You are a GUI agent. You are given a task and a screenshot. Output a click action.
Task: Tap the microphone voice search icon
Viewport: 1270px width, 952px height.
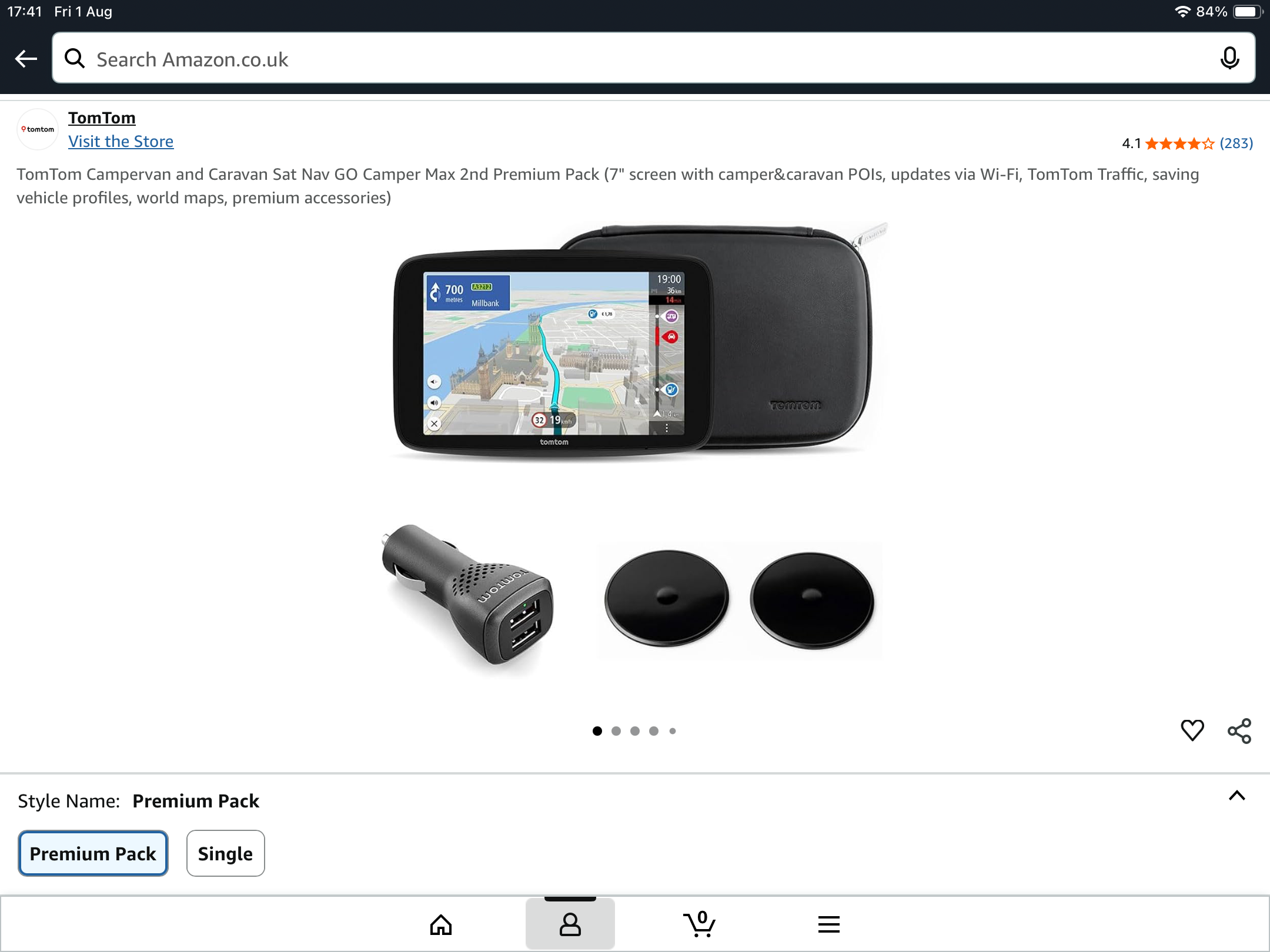click(x=1229, y=59)
